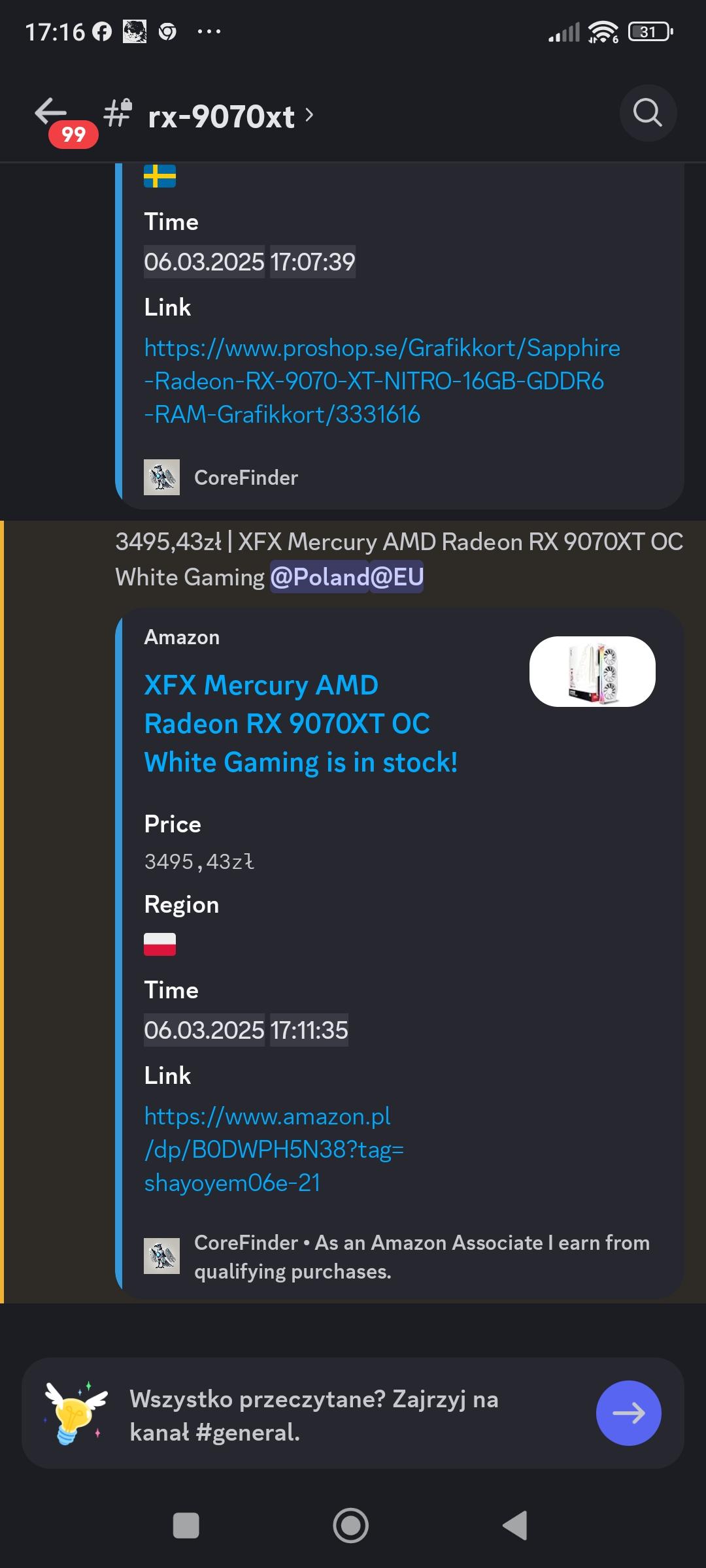Tap the 17:11:35 timestamp
This screenshot has height=1568, width=706.
309,1030
